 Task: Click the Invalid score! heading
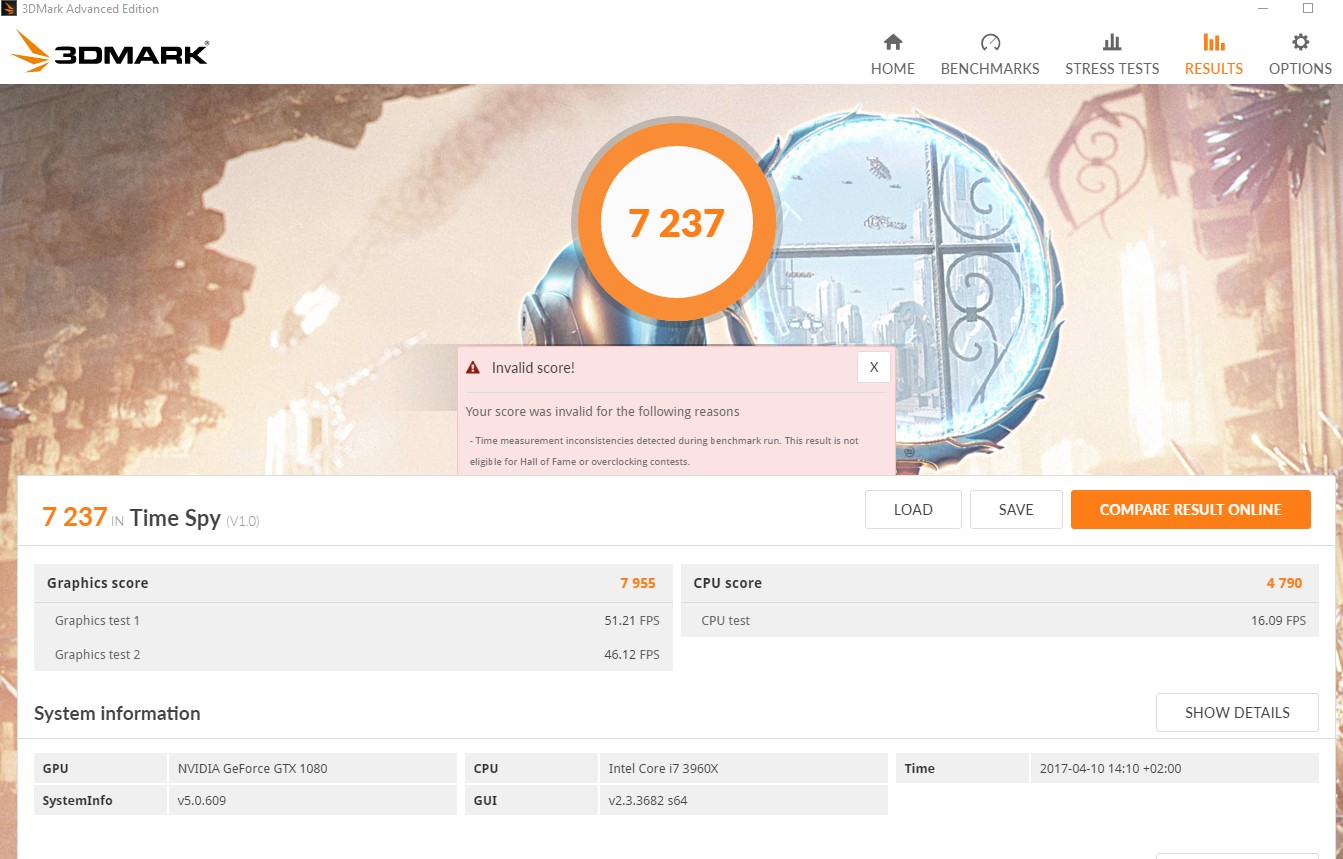(x=533, y=368)
